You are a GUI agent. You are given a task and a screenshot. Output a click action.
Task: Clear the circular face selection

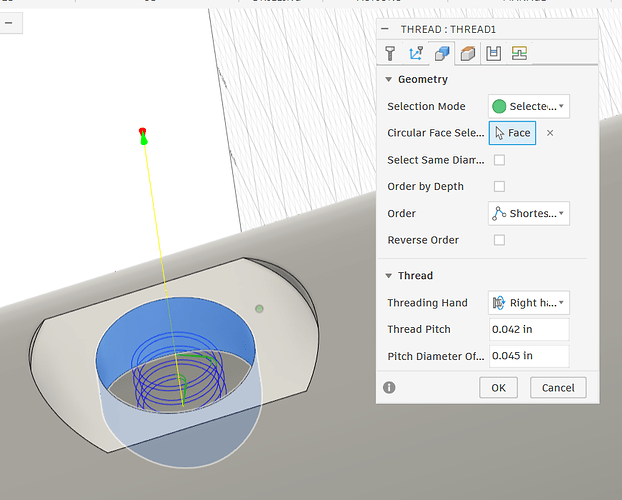(550, 133)
